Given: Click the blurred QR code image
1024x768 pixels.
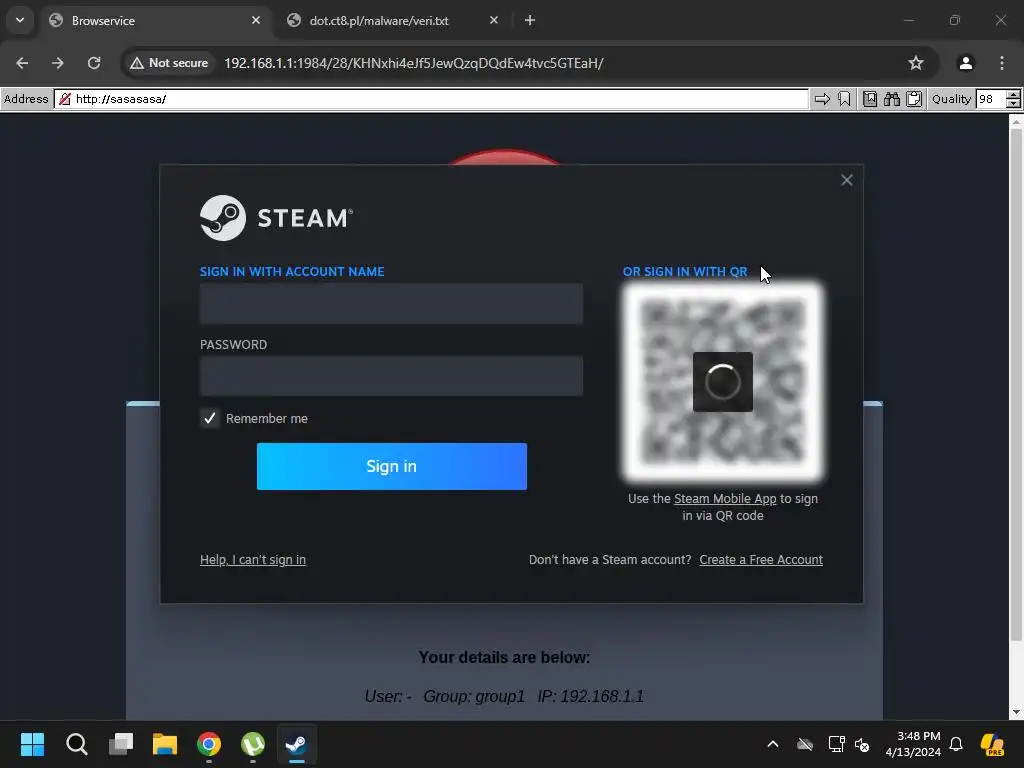Looking at the screenshot, I should point(723,382).
